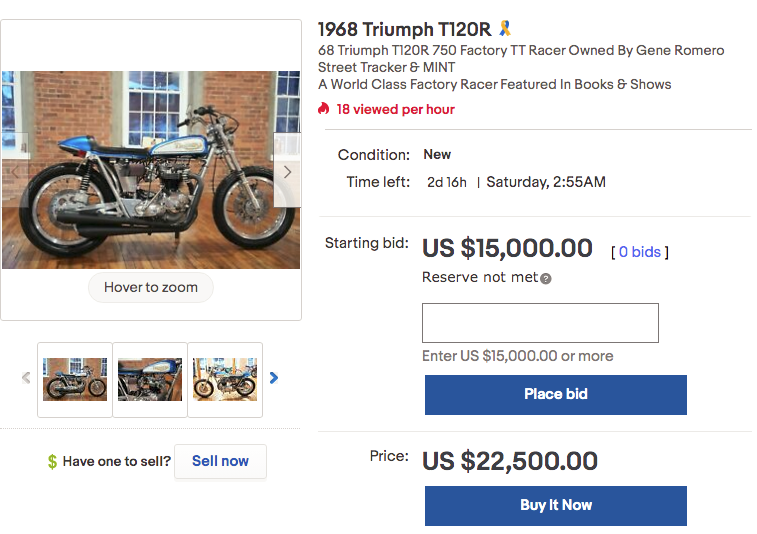Open the 0 bids link

click(x=640, y=252)
